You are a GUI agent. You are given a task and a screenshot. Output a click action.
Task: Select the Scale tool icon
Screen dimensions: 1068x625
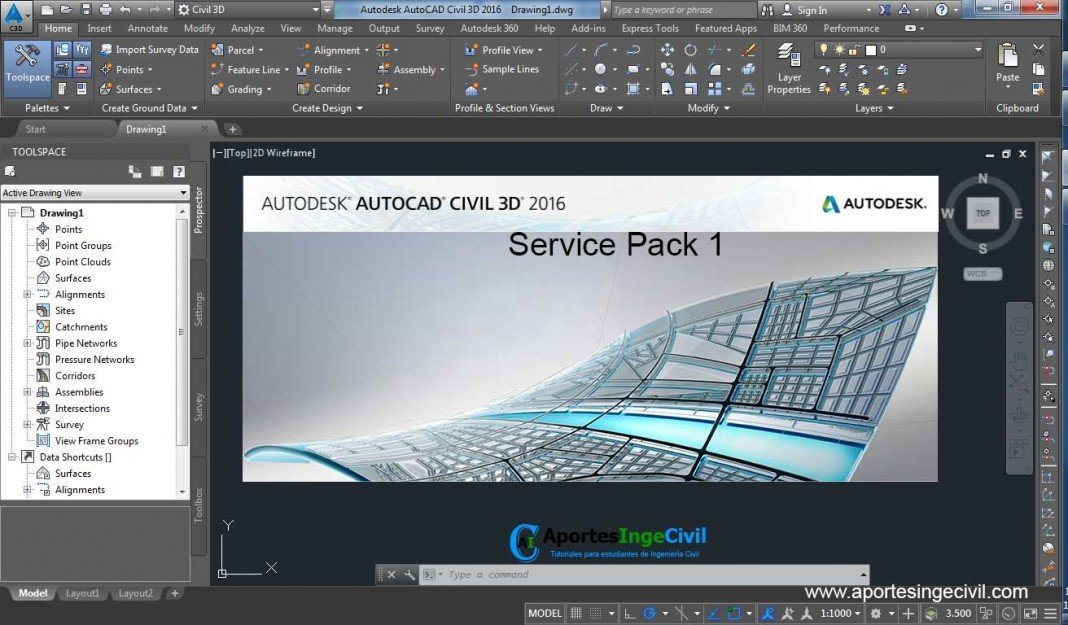[691, 89]
